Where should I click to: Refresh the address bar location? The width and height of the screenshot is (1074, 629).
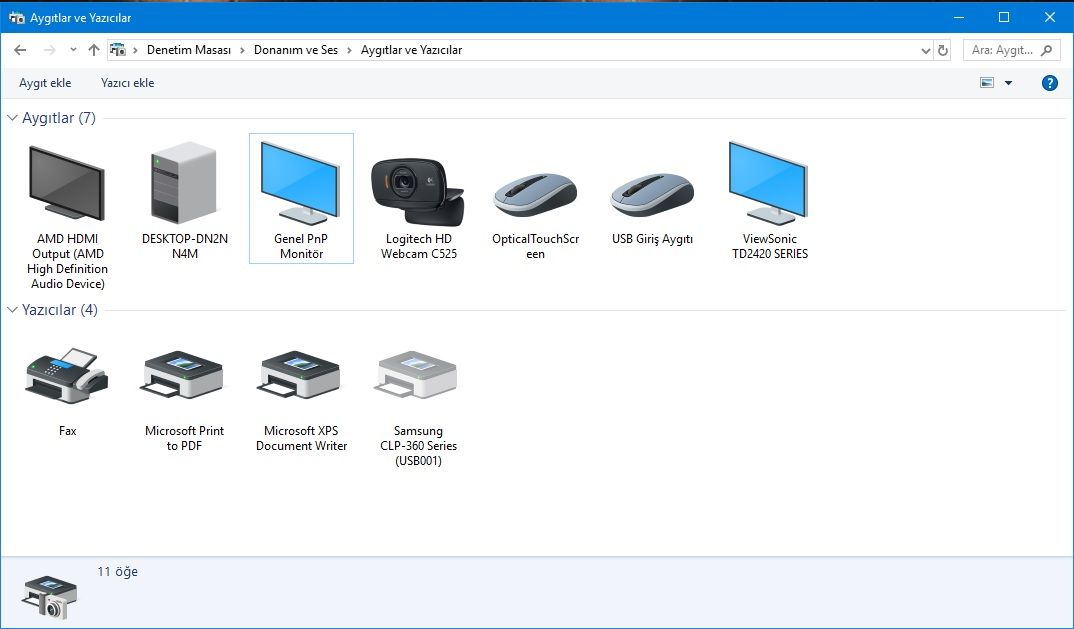pos(943,50)
